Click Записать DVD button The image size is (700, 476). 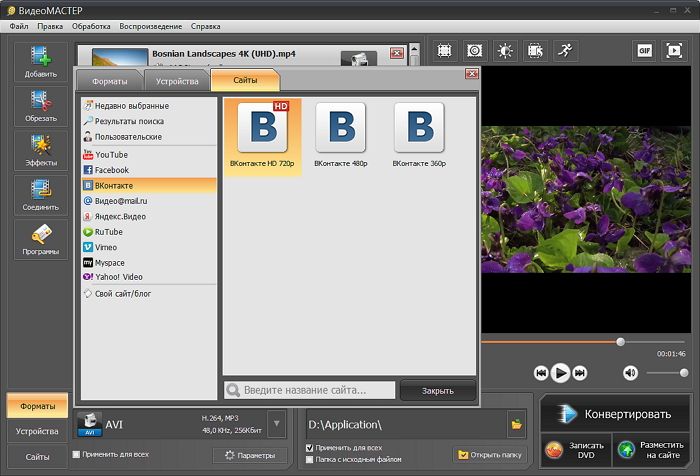point(576,450)
